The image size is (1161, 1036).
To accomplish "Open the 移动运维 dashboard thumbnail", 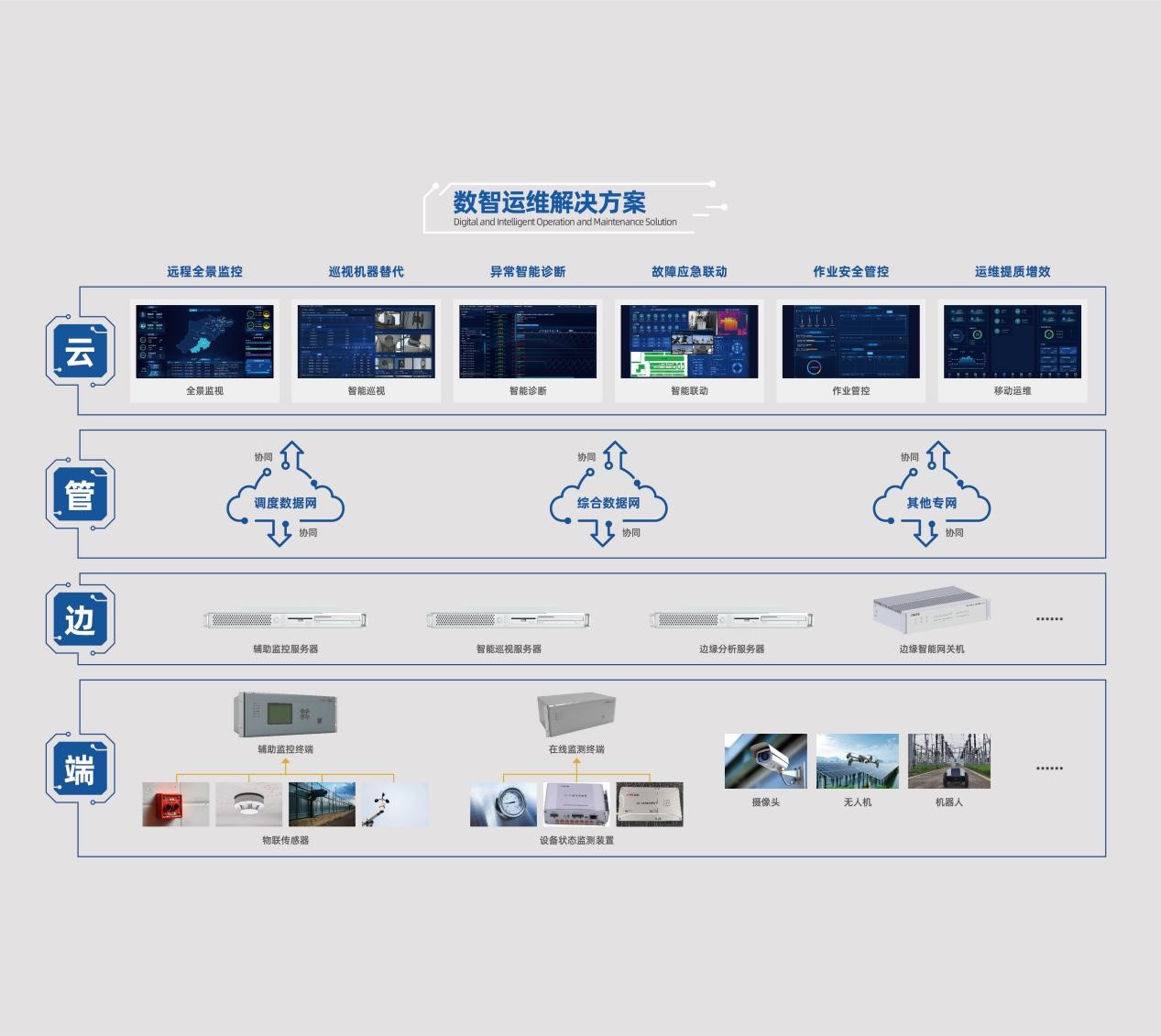I will click(x=1013, y=342).
